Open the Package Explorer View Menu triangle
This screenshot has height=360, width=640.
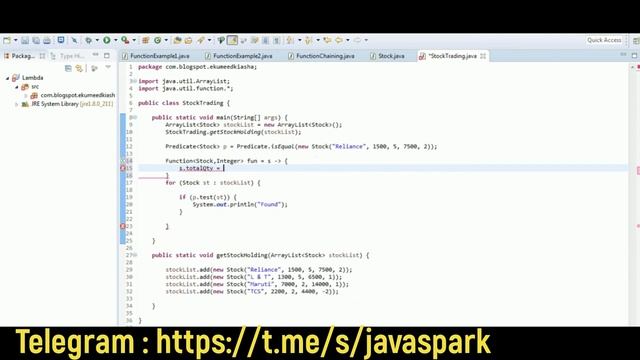pos(108,67)
